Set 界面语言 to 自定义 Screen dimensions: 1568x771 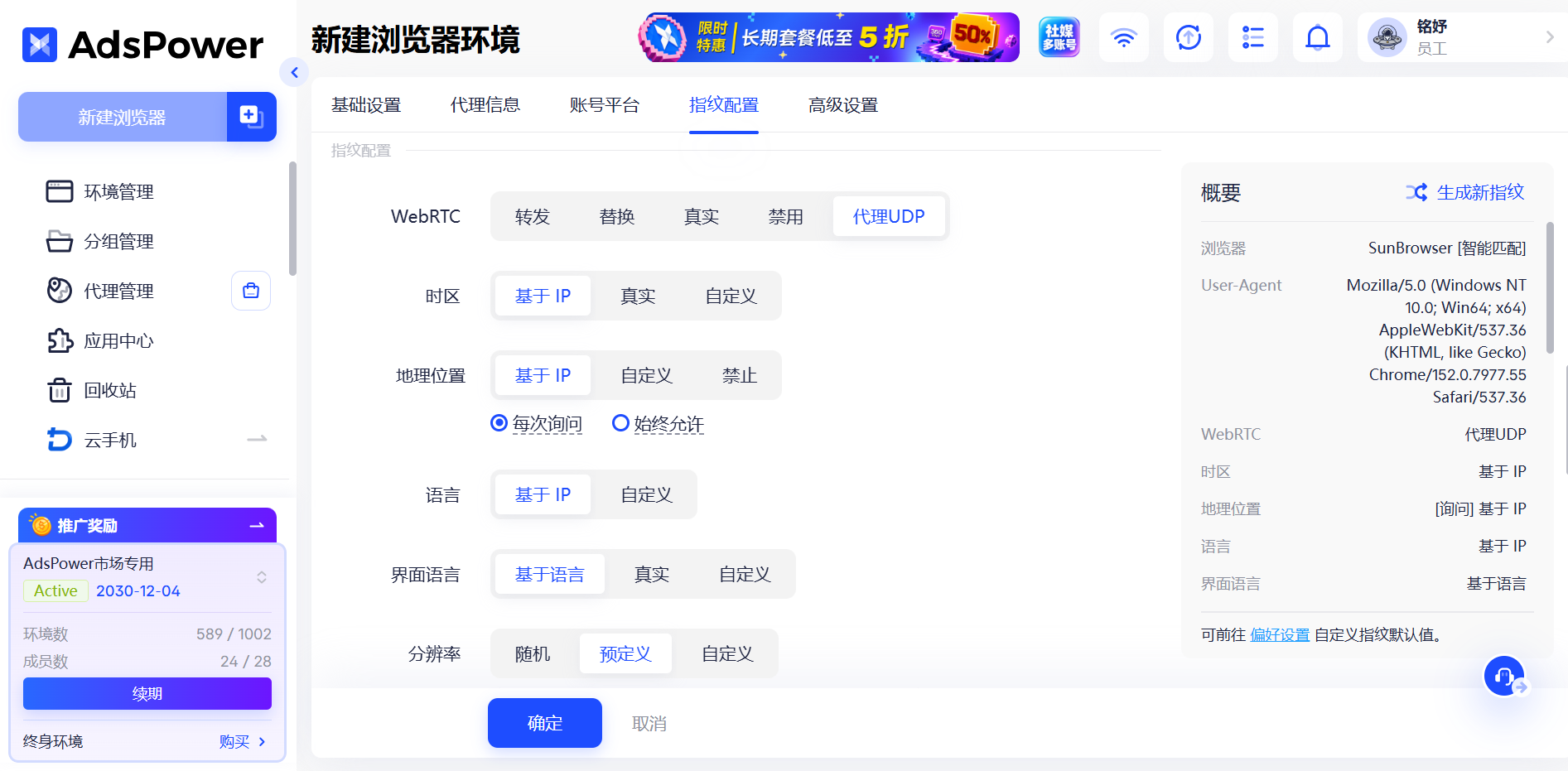[745, 574]
